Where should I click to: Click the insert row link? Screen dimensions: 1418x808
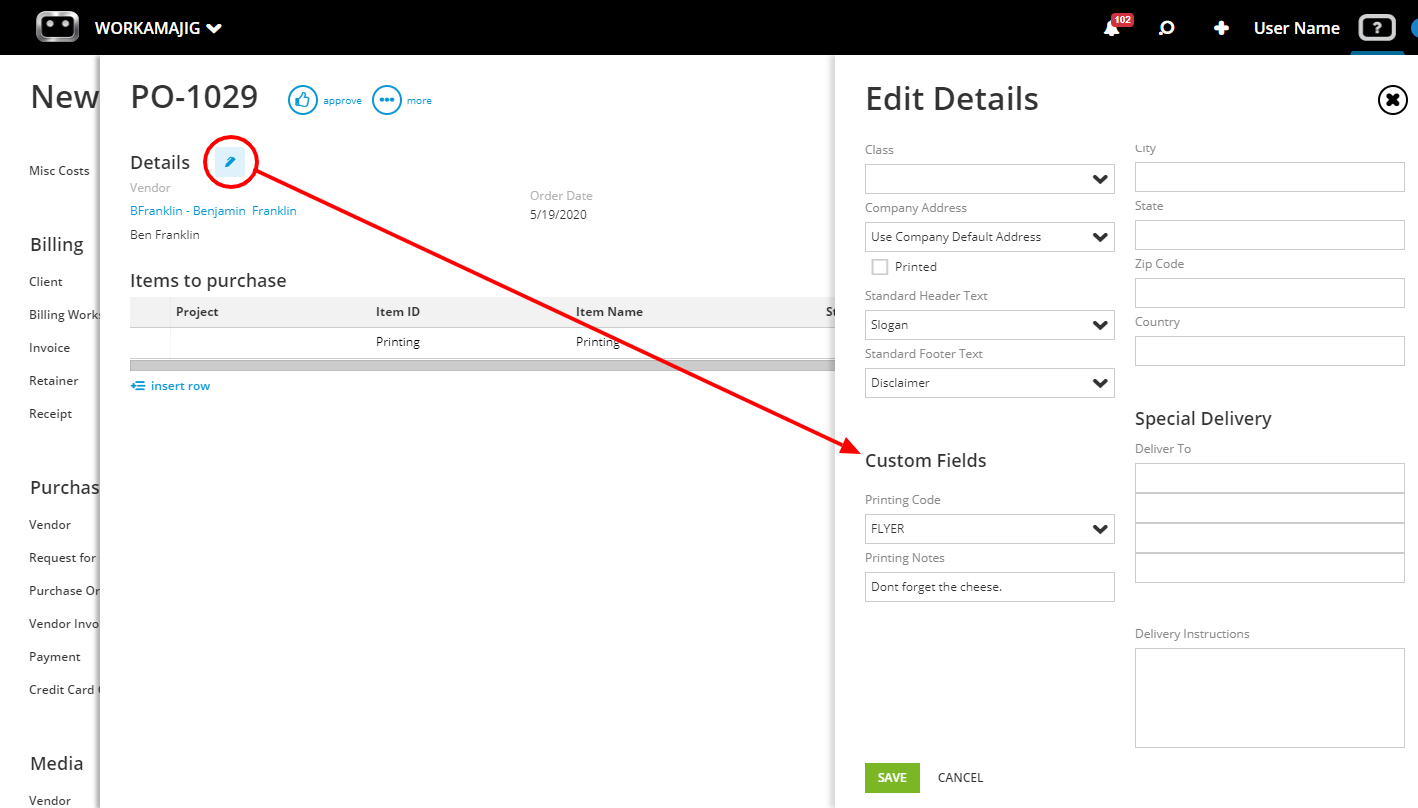170,386
